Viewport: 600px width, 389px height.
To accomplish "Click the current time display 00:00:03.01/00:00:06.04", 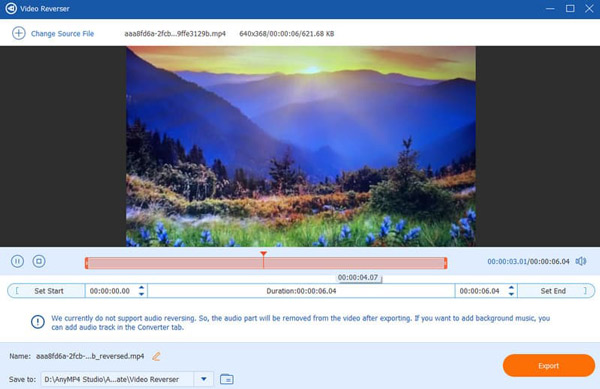I will [x=528, y=262].
